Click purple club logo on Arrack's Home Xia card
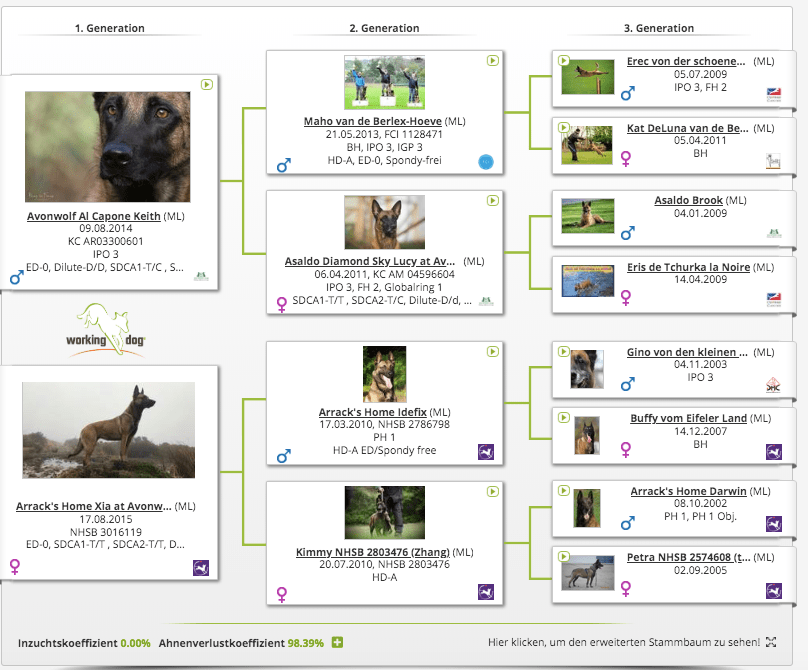Image resolution: width=808 pixels, height=670 pixels. [201, 568]
